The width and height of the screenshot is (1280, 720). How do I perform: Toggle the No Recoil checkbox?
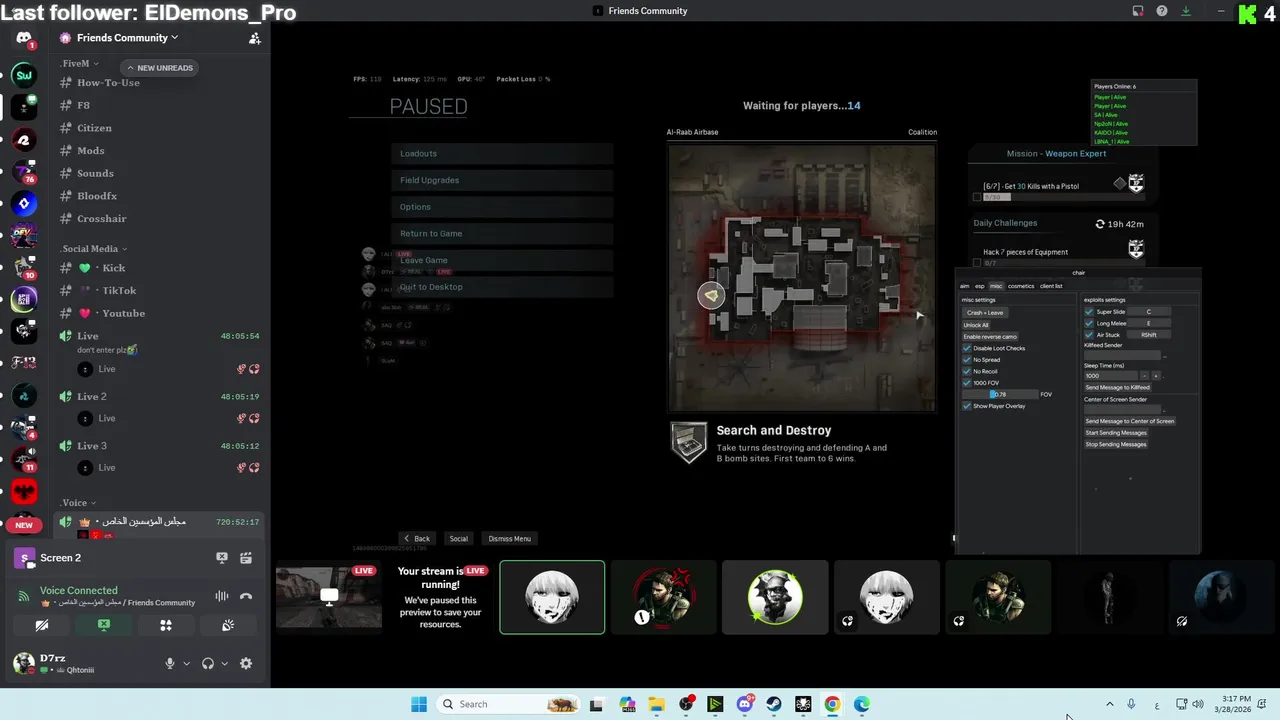pos(967,371)
